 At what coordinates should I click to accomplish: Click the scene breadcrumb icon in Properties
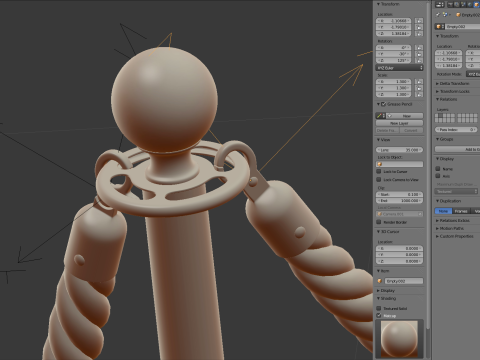pos(445,15)
